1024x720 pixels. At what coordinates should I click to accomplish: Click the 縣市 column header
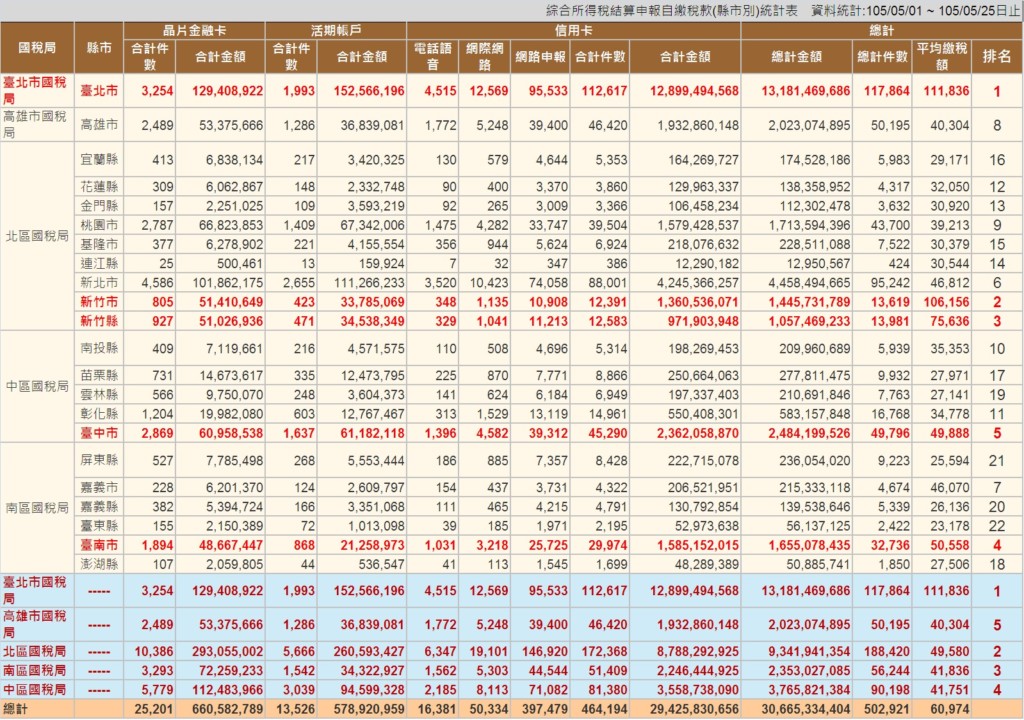[99, 47]
